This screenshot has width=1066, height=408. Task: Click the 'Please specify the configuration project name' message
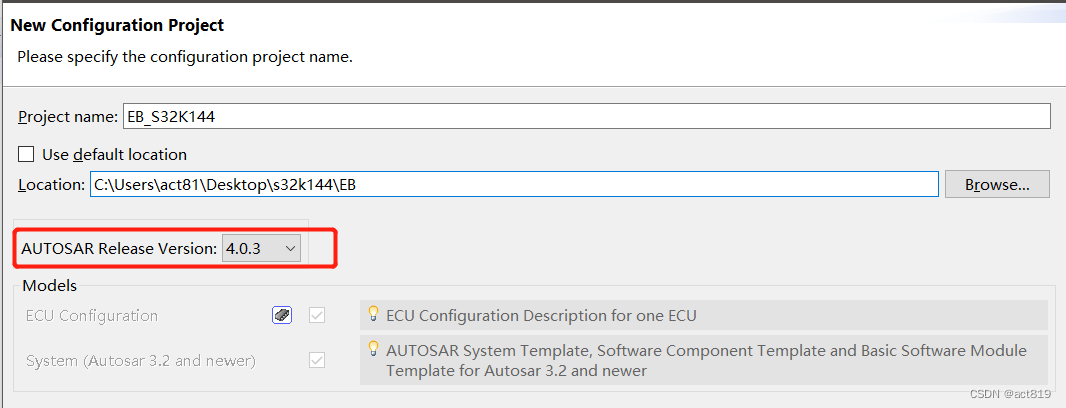point(185,57)
